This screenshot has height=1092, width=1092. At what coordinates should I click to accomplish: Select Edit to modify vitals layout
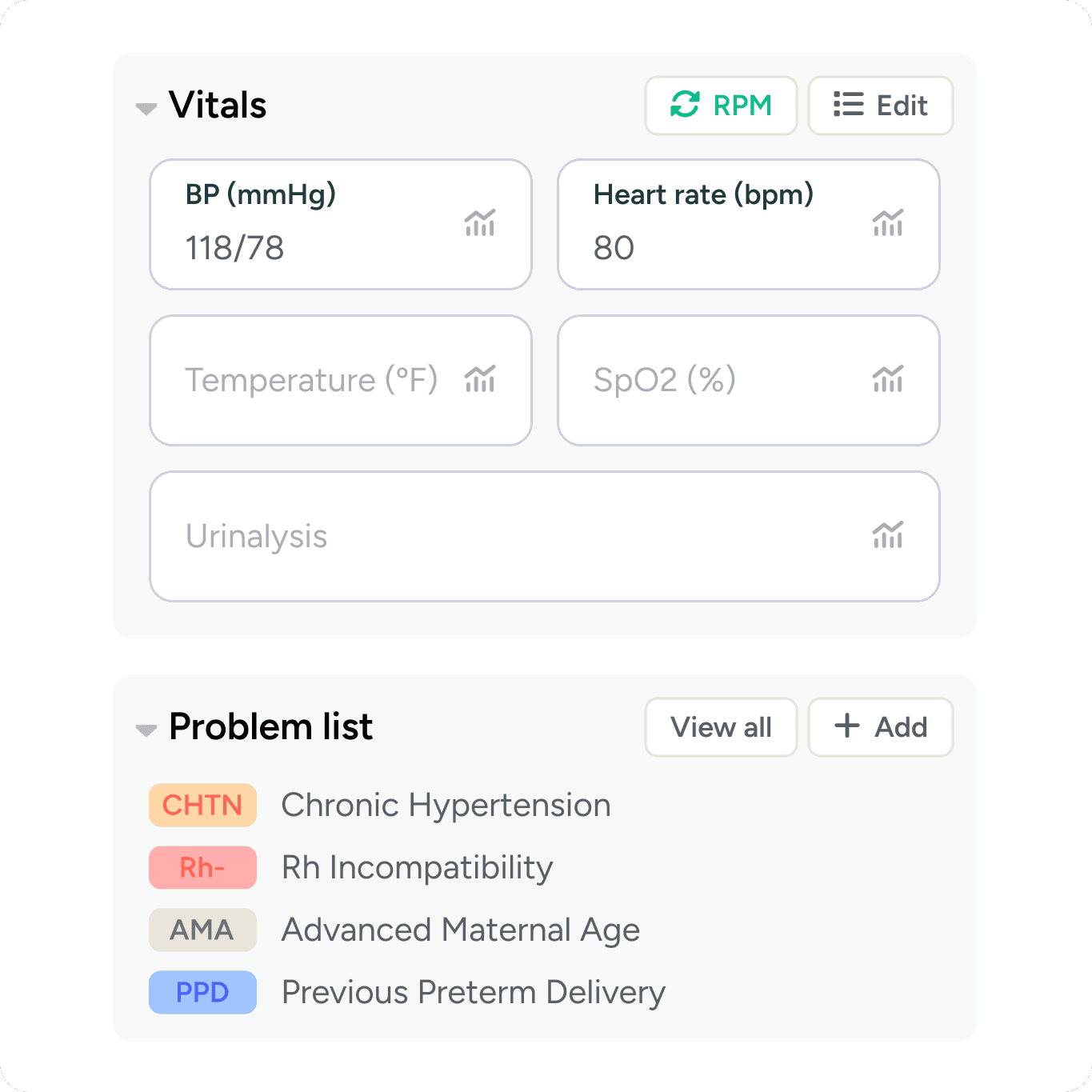[x=880, y=105]
